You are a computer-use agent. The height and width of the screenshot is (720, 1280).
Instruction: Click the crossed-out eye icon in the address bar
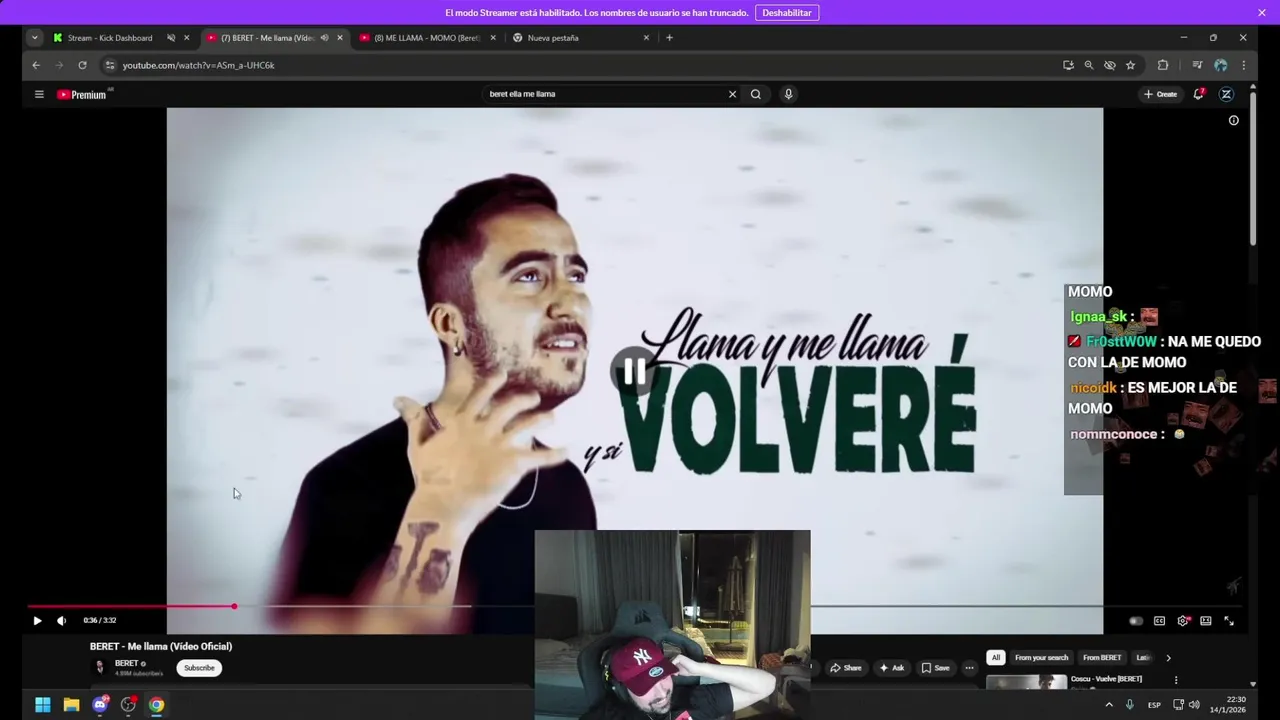click(1110, 65)
